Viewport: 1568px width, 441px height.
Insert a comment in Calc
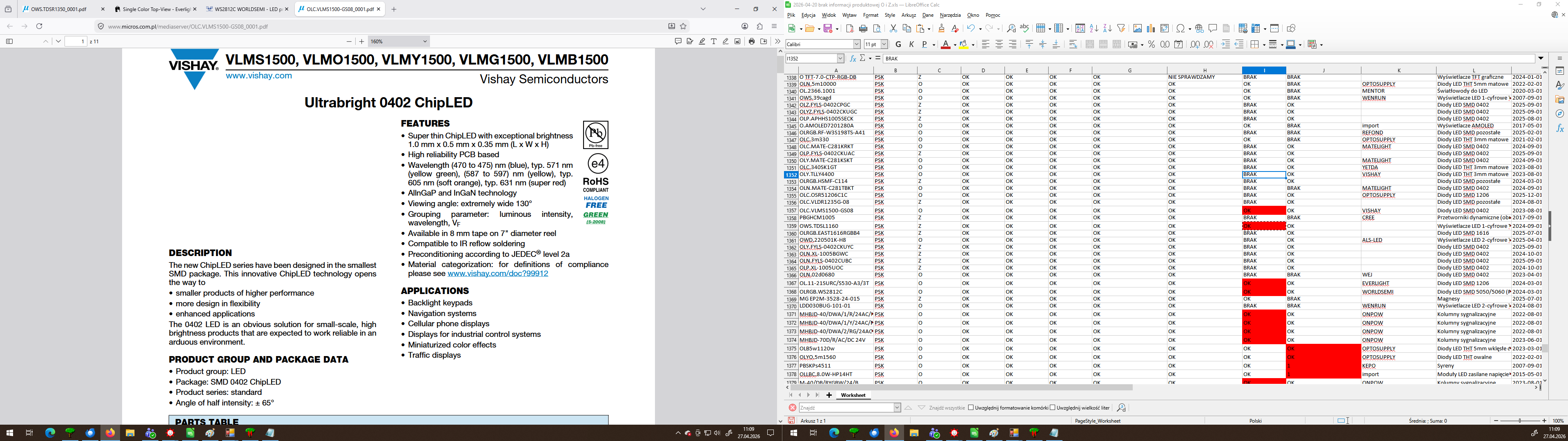tap(1212, 29)
